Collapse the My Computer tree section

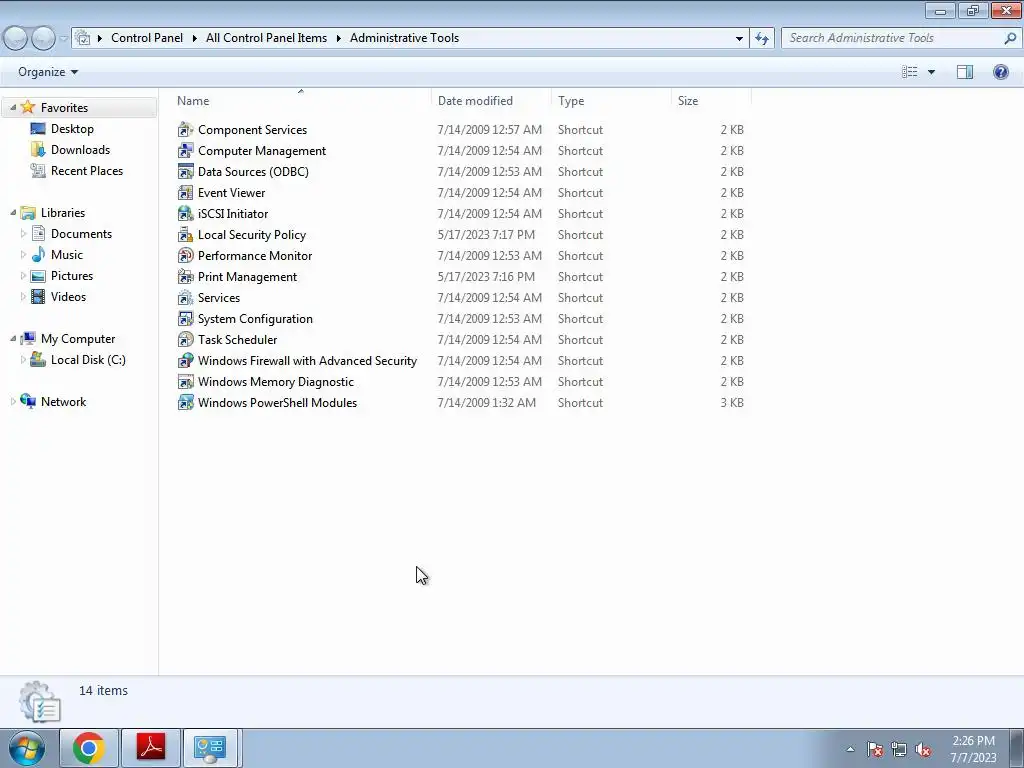(13, 338)
